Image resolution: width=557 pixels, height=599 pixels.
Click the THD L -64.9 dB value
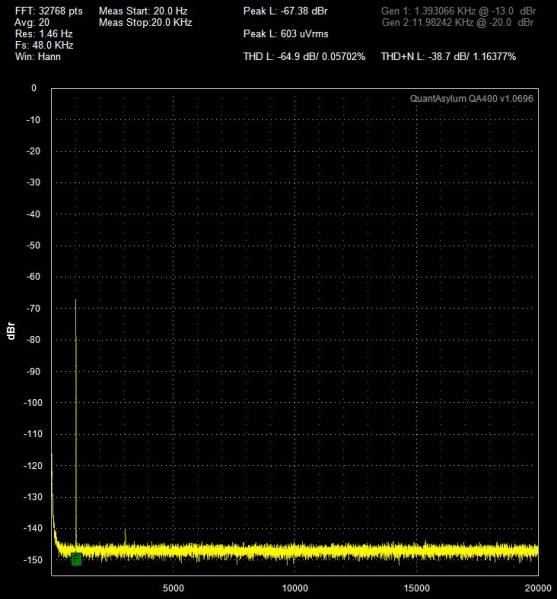[304, 57]
